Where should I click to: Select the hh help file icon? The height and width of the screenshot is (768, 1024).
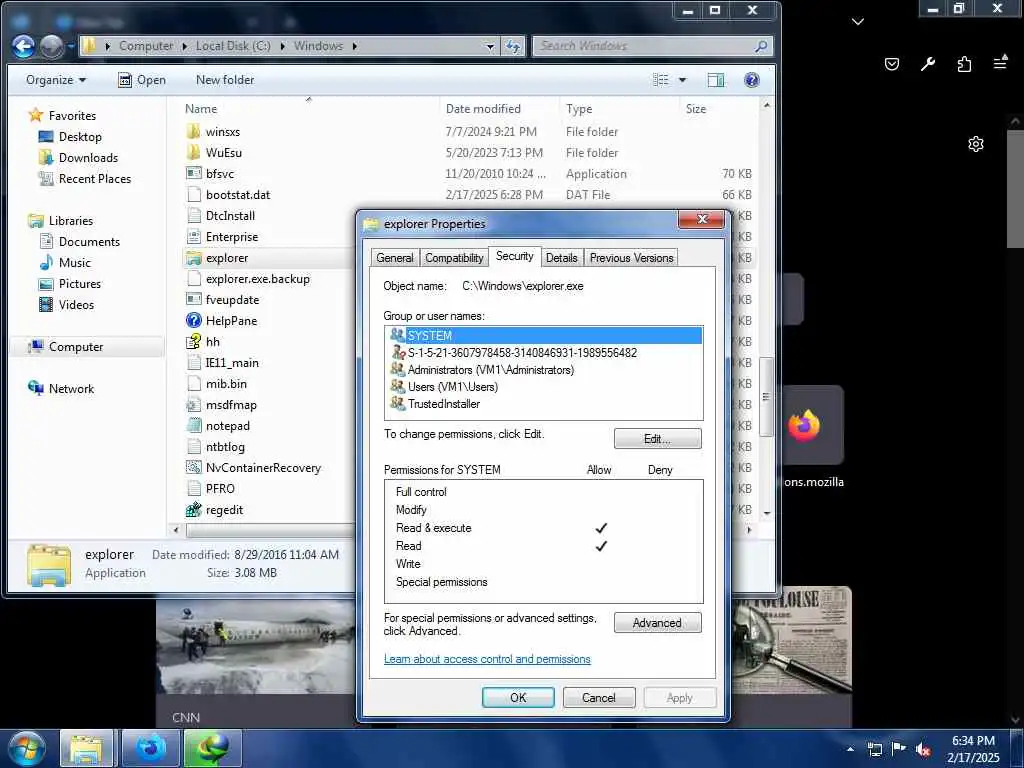[x=193, y=341]
